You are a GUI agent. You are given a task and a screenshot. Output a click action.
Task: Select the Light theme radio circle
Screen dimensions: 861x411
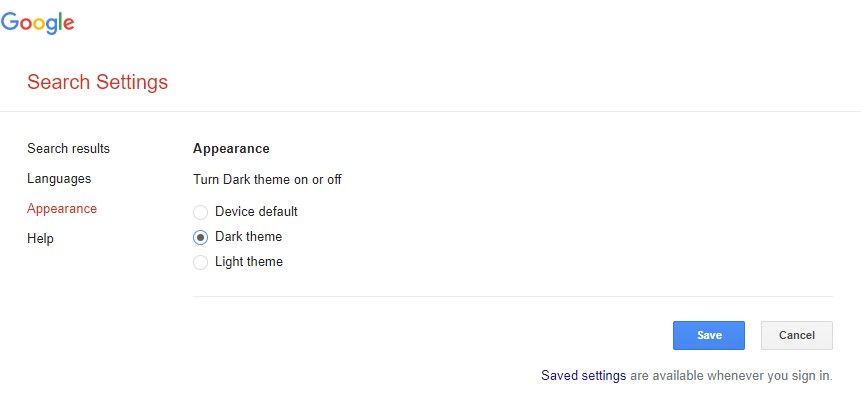200,263
